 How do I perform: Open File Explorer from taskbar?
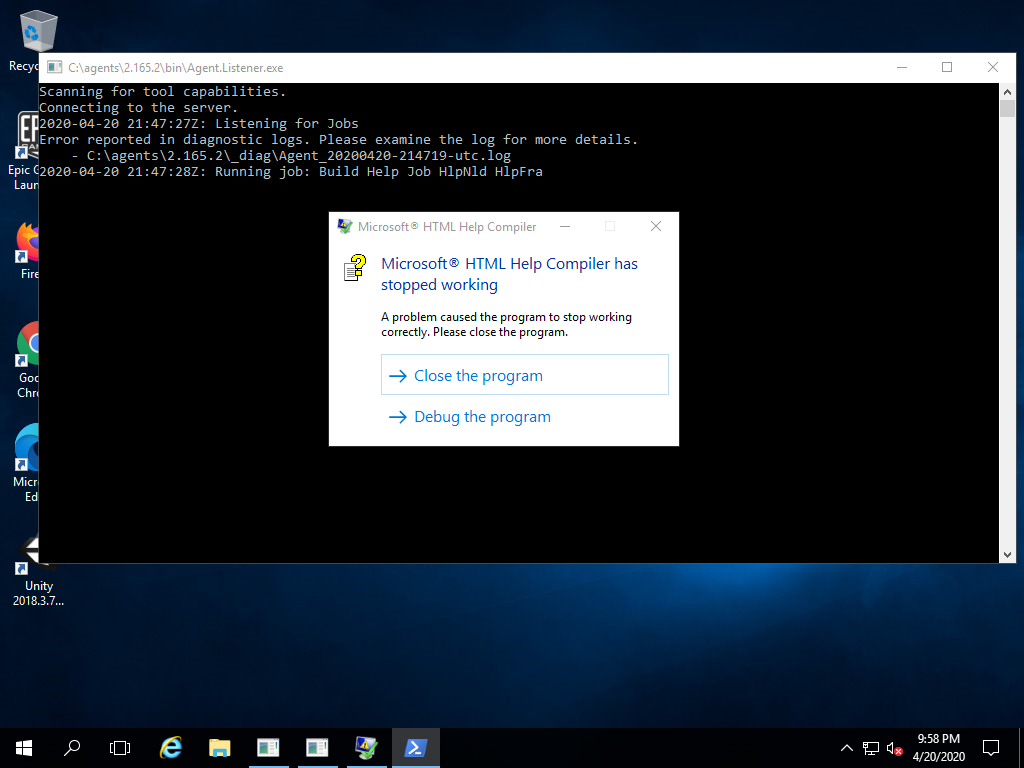tap(220, 747)
